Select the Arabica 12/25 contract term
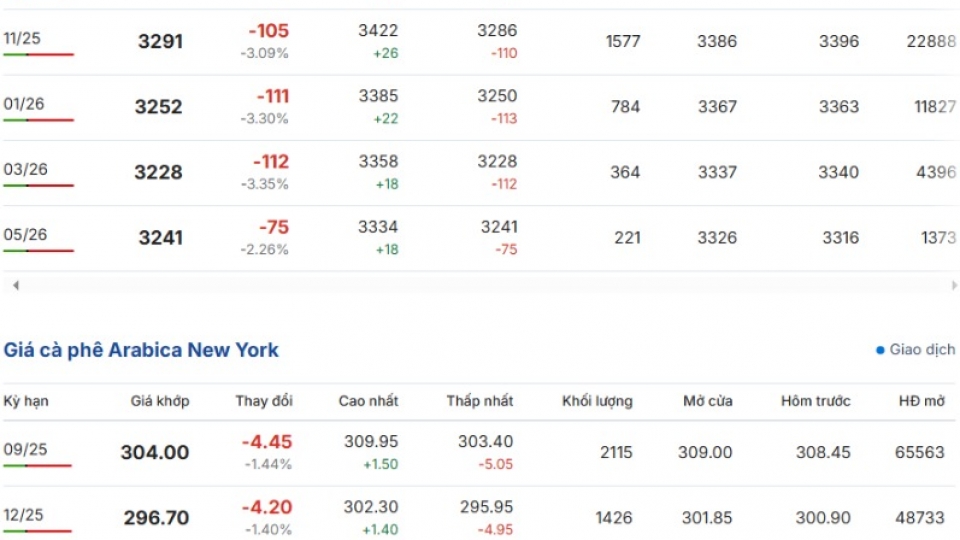The height and width of the screenshot is (540, 960). tap(23, 515)
